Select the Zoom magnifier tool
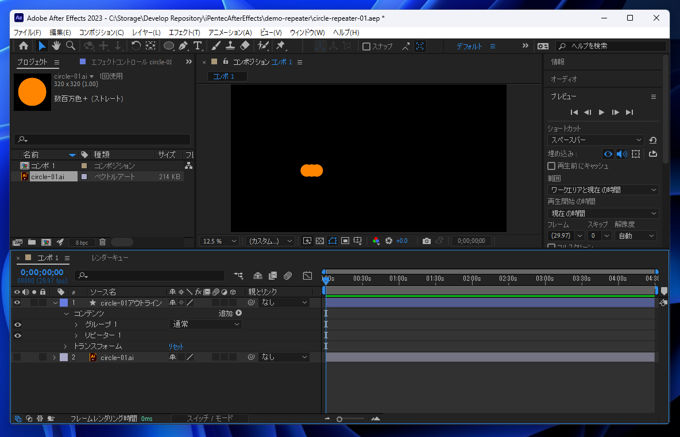680x437 pixels. [x=71, y=46]
